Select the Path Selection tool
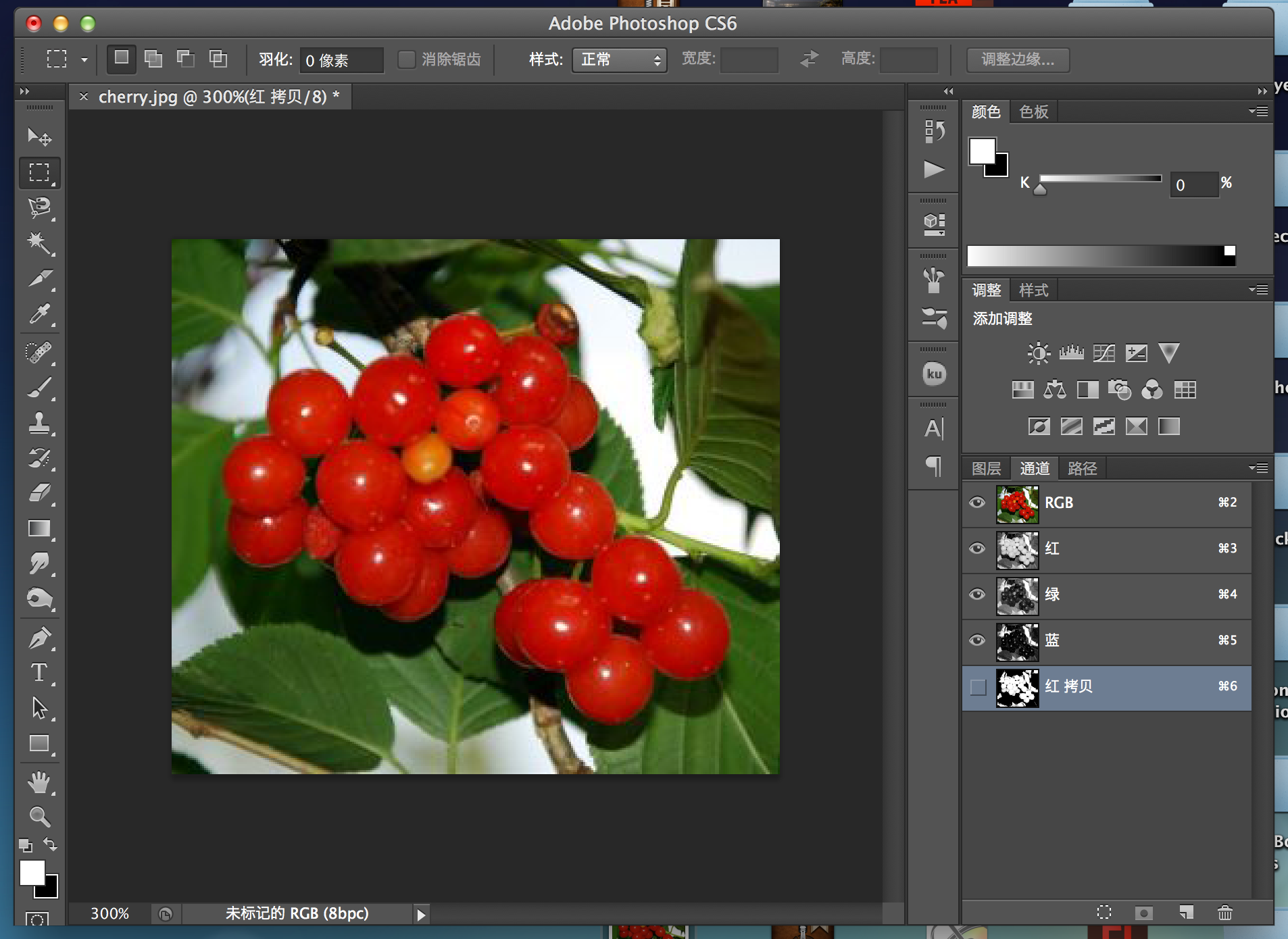 (39, 708)
